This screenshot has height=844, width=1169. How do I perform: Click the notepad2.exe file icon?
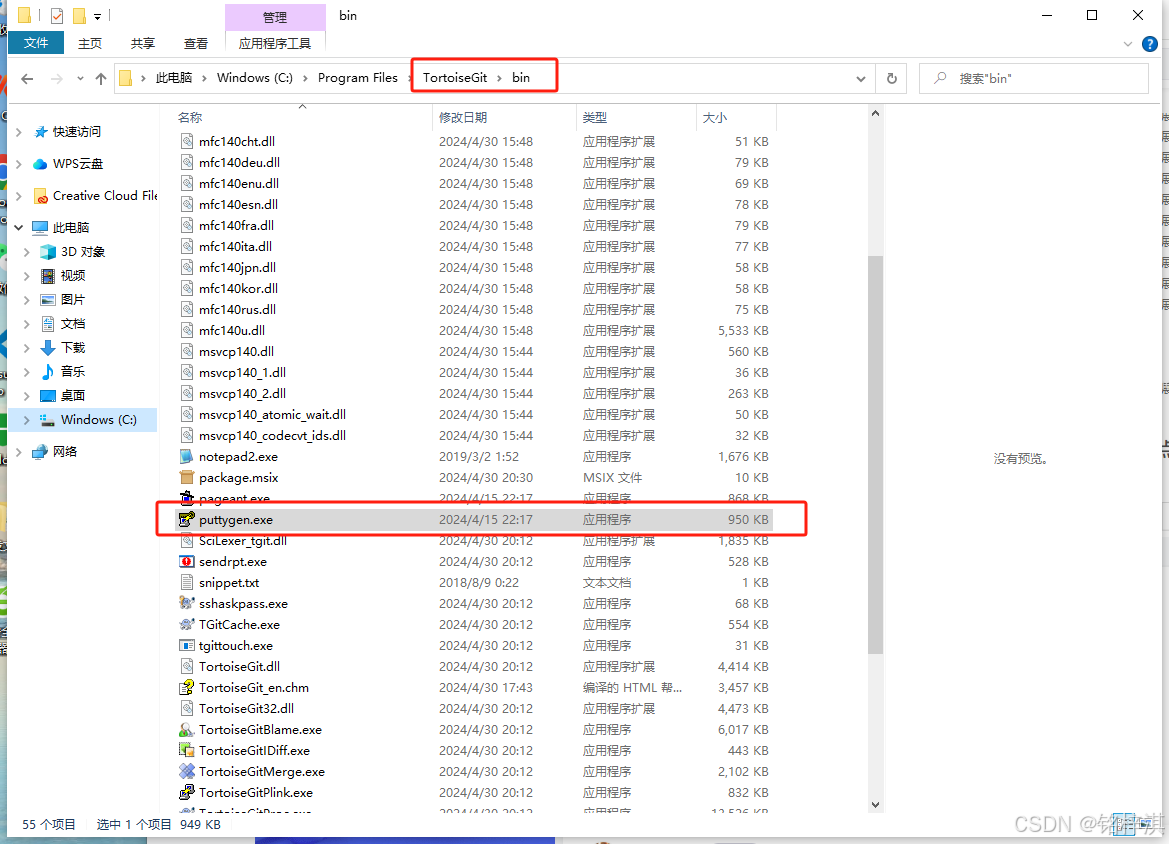tap(186, 456)
